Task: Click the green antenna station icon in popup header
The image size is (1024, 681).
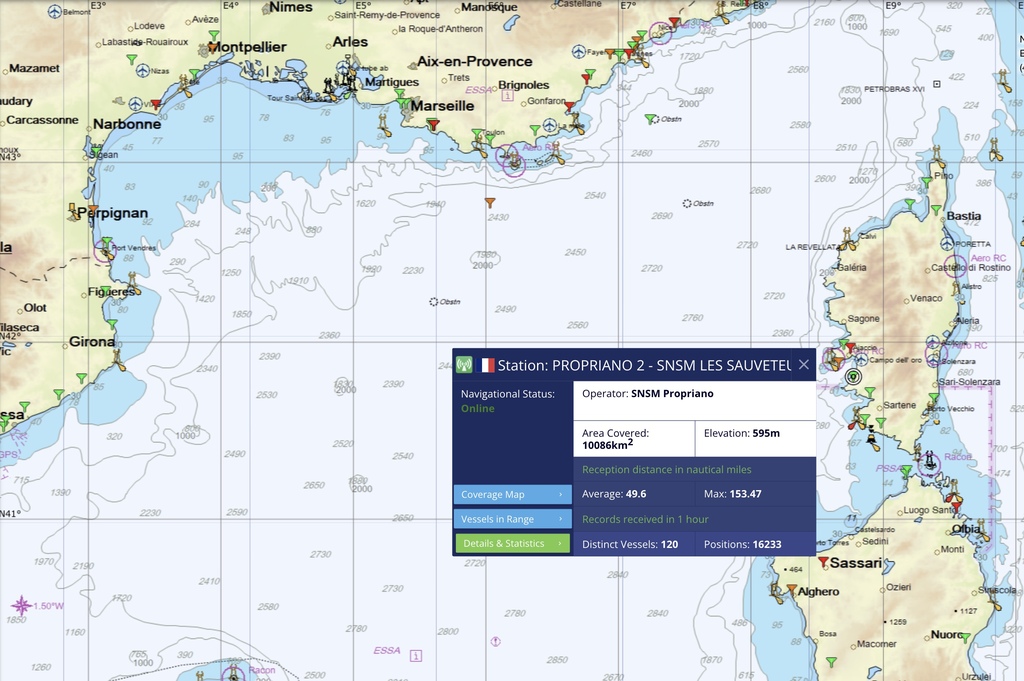Action: (464, 365)
